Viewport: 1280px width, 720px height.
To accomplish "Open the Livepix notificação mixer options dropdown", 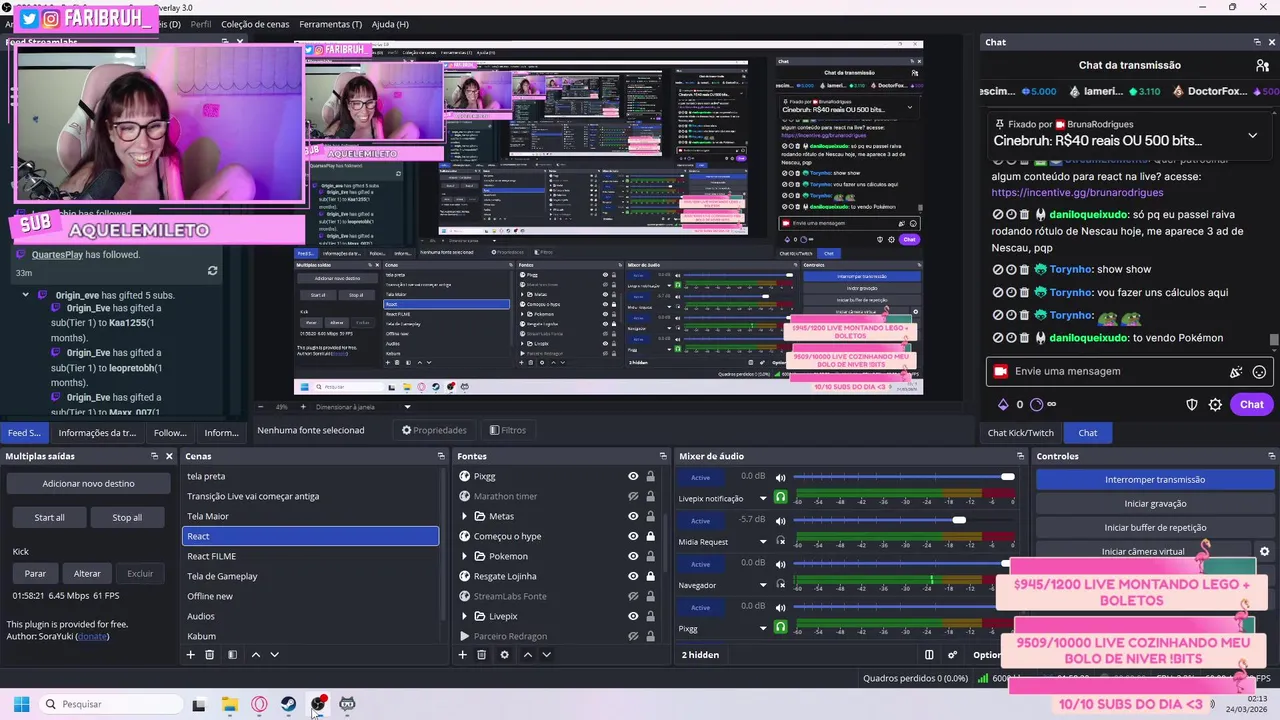I will [763, 498].
